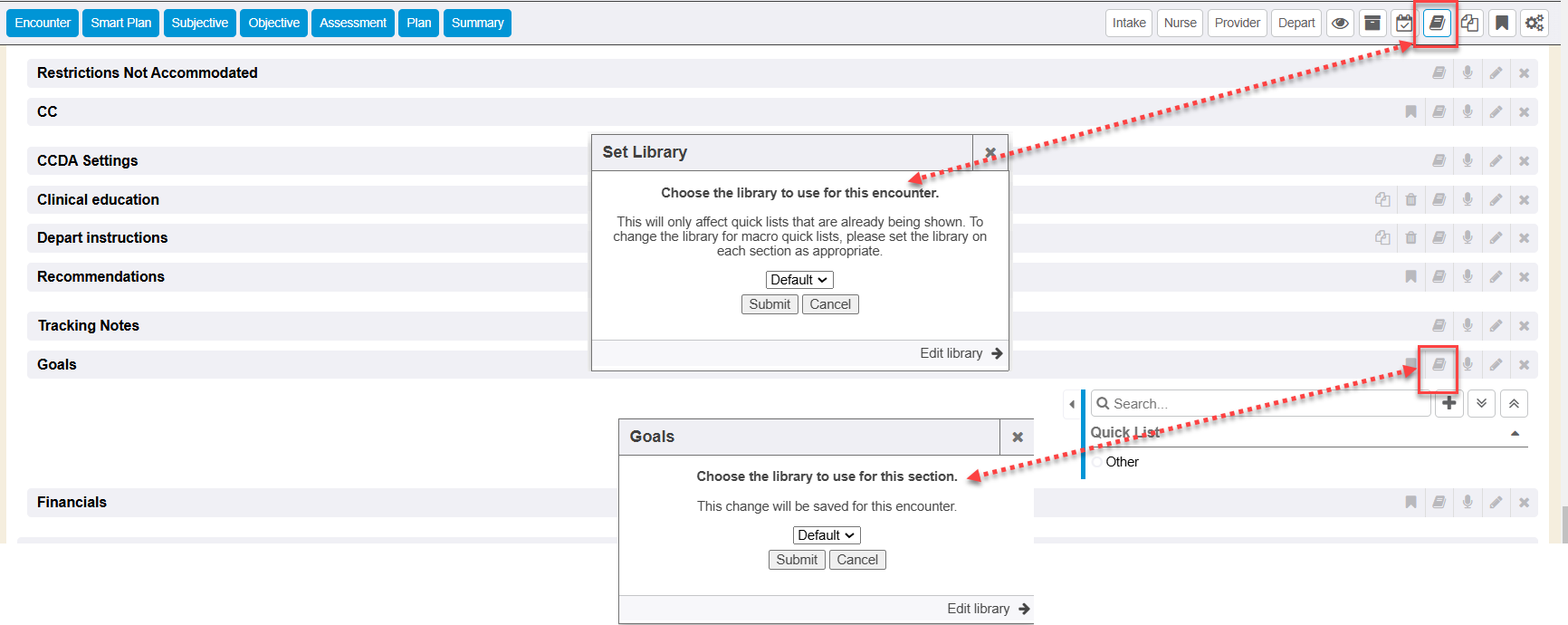Click the double-chevron expand all button
Viewport: 1568px width, 625px height.
click(x=1481, y=404)
